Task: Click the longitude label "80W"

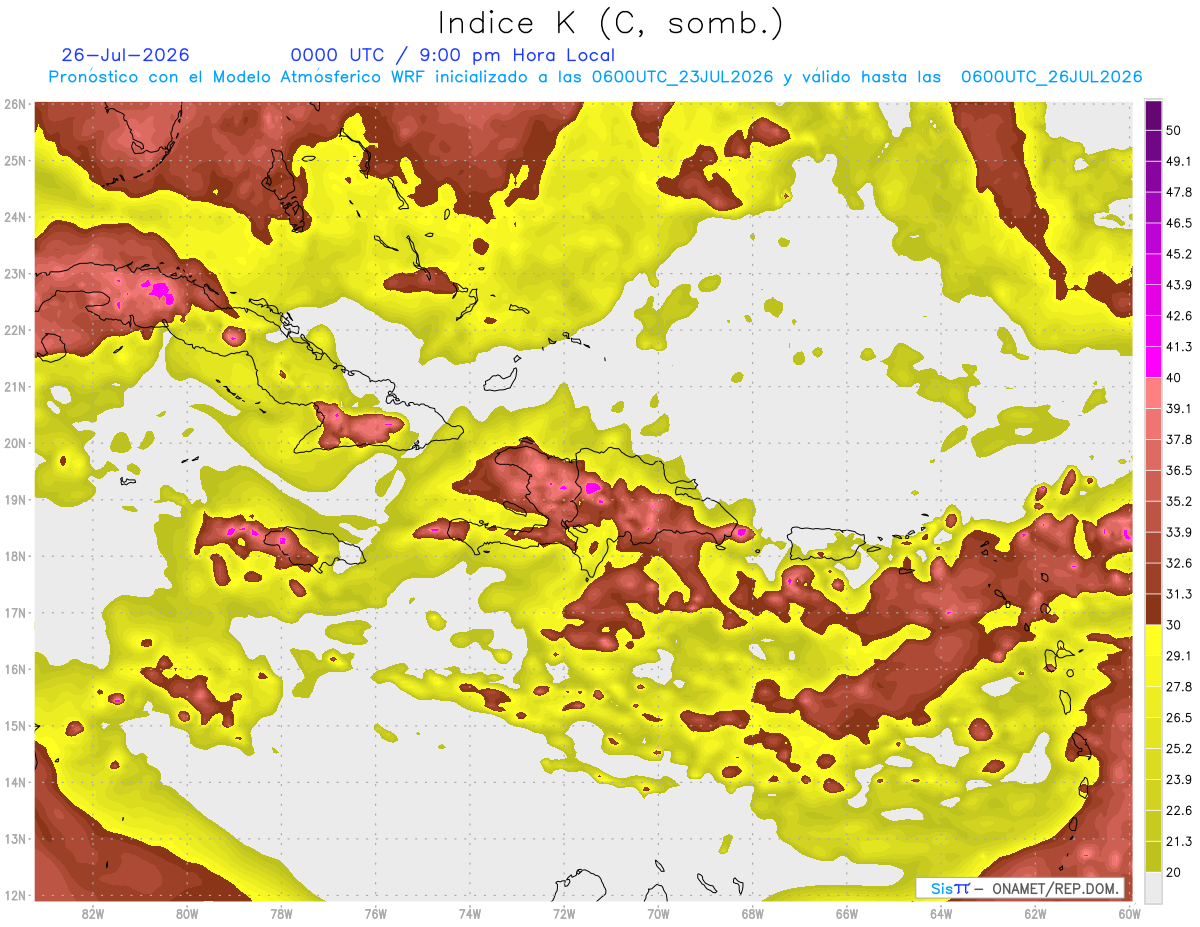Action: pos(187,913)
